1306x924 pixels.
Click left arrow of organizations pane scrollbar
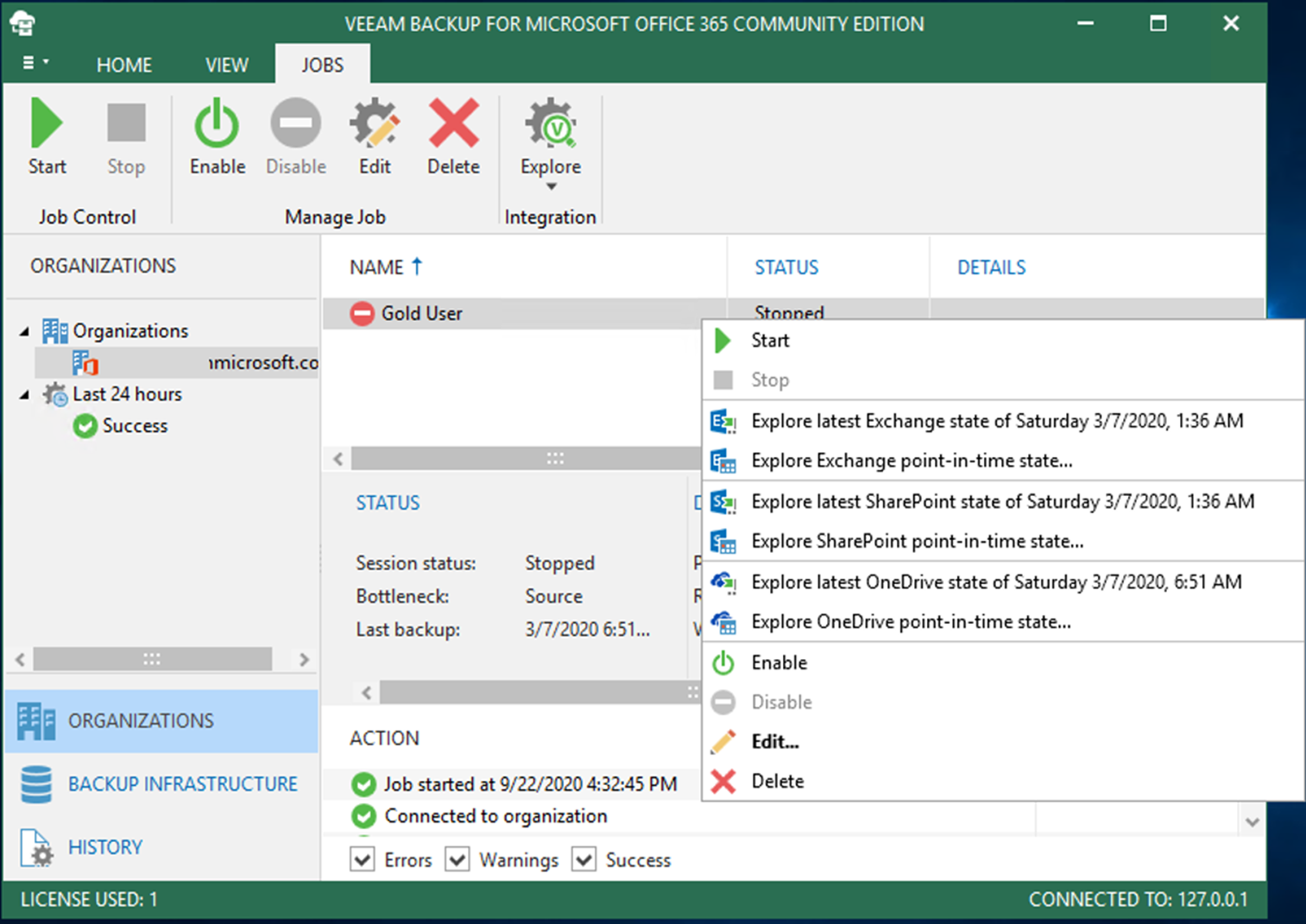[20, 659]
